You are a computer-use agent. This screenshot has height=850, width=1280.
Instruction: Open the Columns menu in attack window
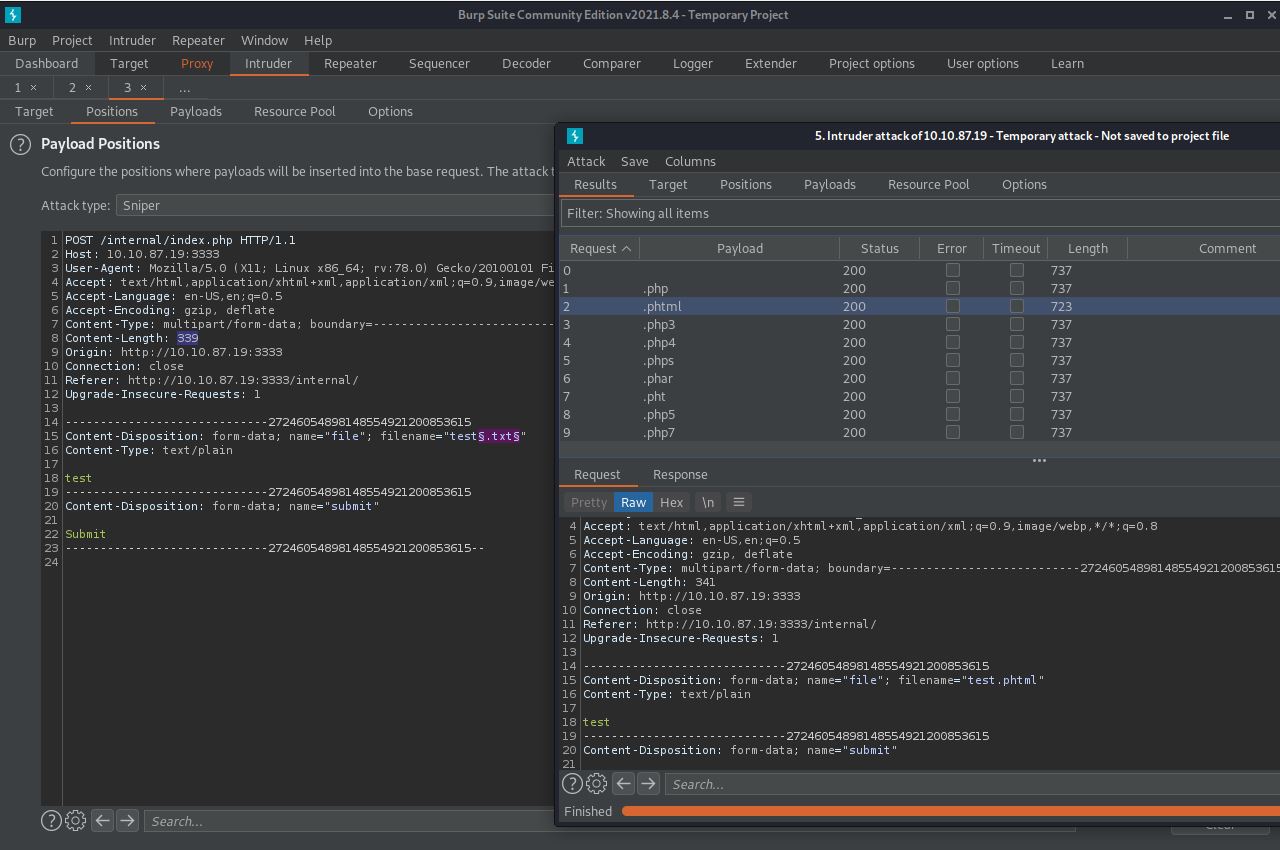pyautogui.click(x=690, y=161)
